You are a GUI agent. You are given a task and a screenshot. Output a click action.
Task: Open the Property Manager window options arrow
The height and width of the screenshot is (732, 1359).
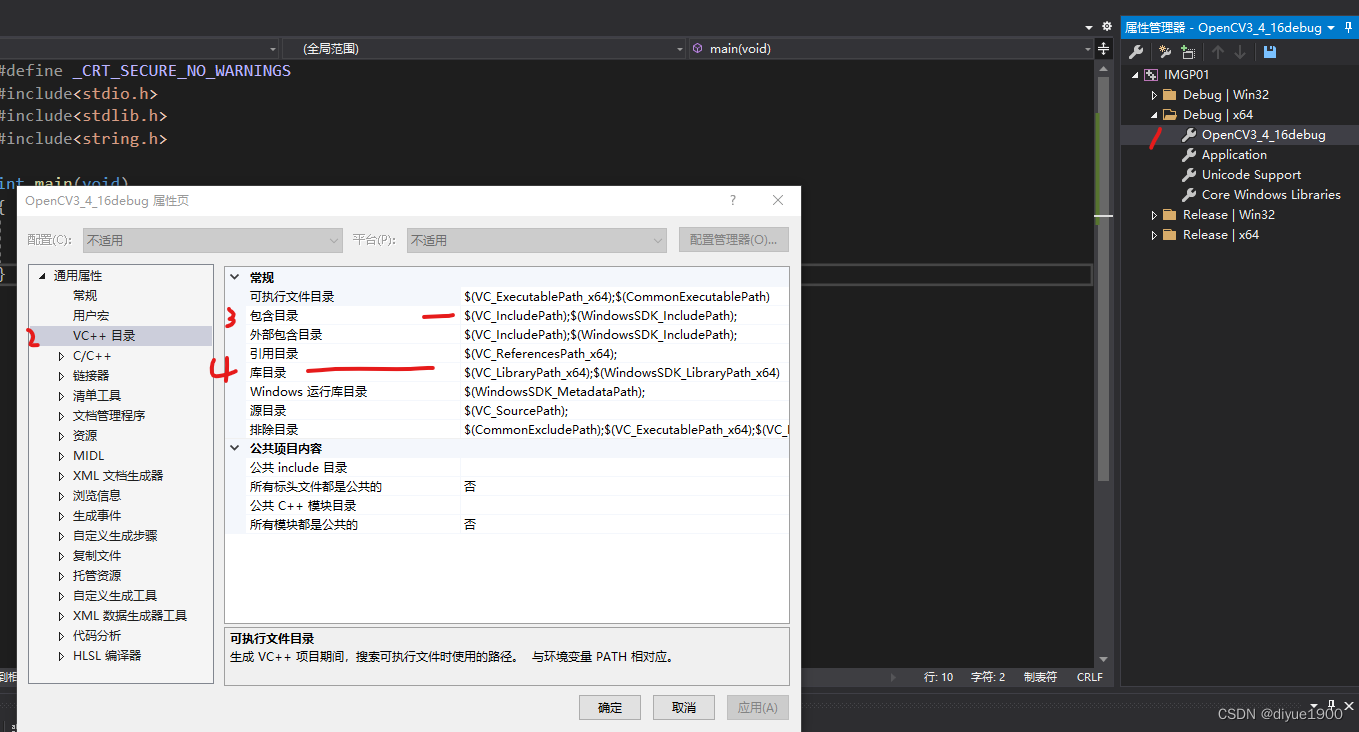tap(1332, 28)
